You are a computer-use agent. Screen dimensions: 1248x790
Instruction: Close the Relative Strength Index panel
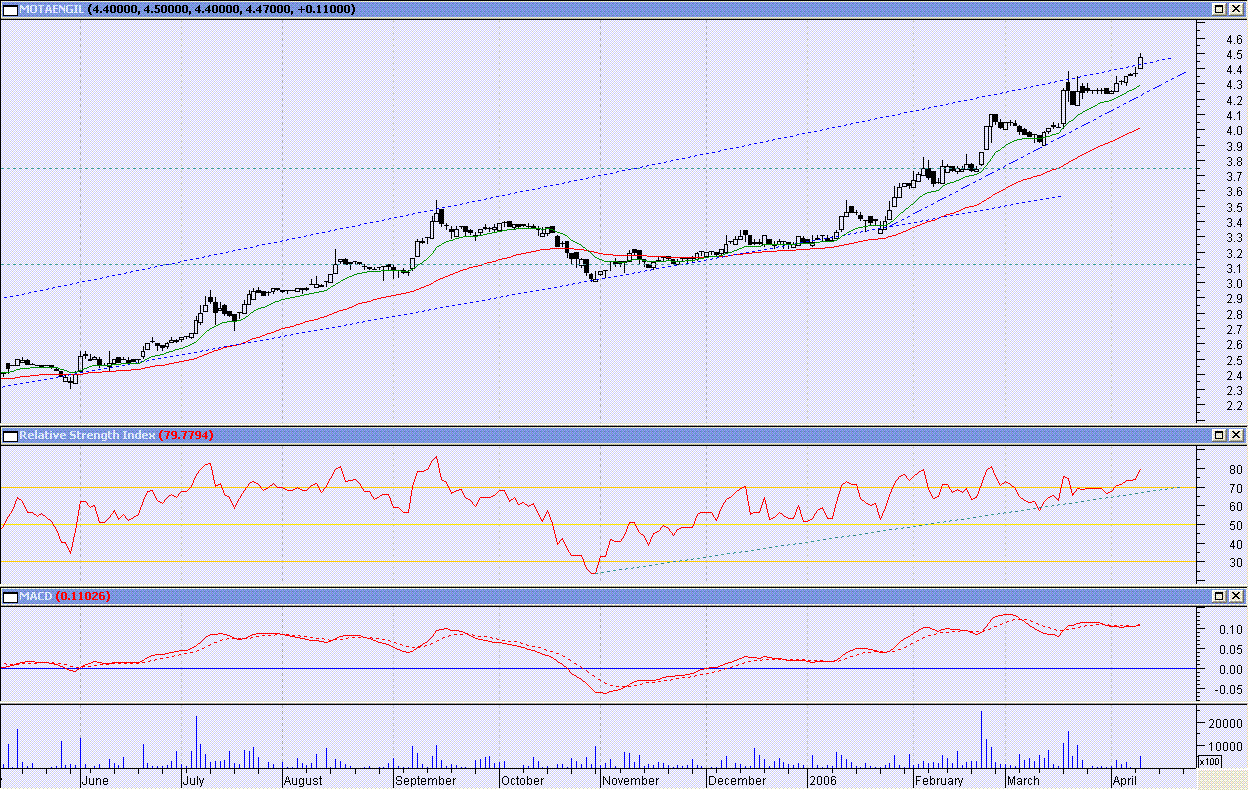pyautogui.click(x=1237, y=435)
